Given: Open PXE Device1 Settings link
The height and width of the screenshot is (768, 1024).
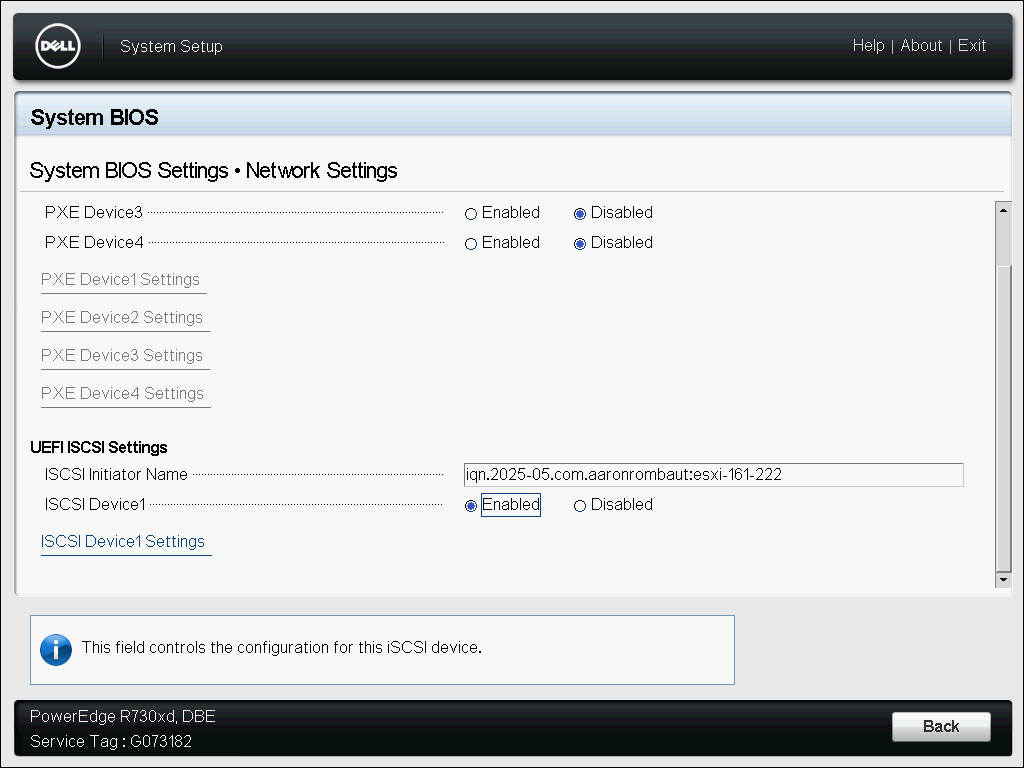Looking at the screenshot, I should (x=120, y=280).
